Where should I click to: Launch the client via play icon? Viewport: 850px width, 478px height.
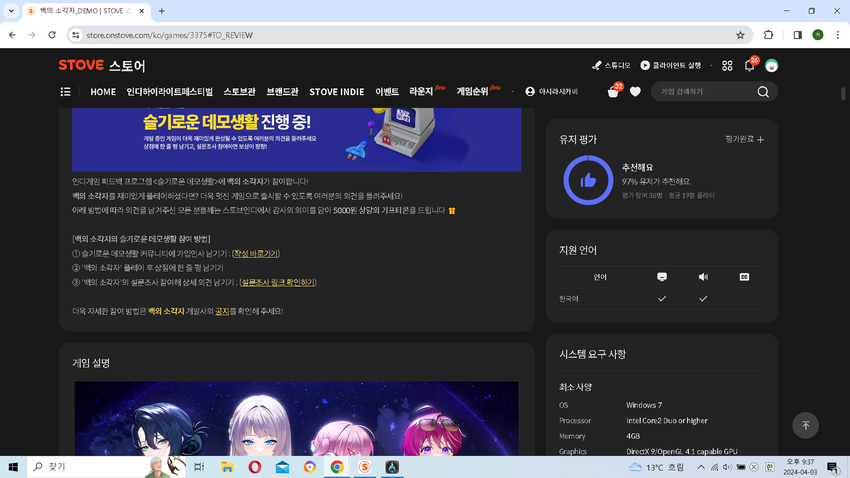pyautogui.click(x=671, y=65)
